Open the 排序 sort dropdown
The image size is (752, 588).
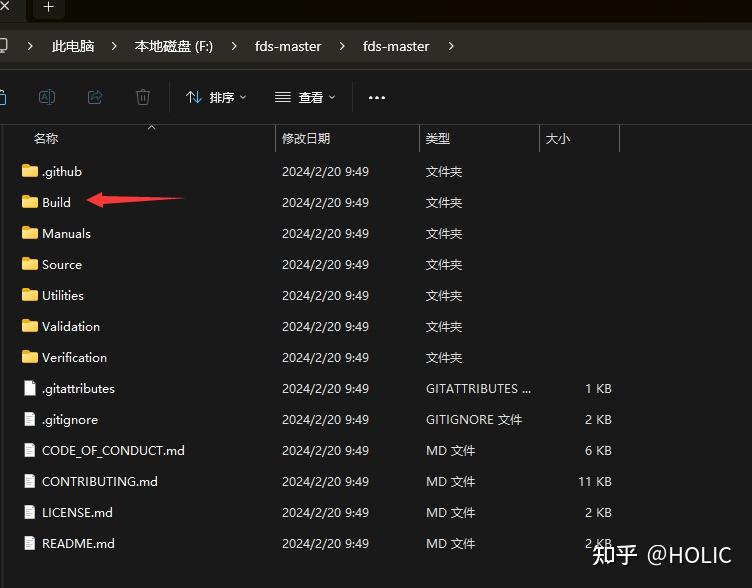[216, 98]
